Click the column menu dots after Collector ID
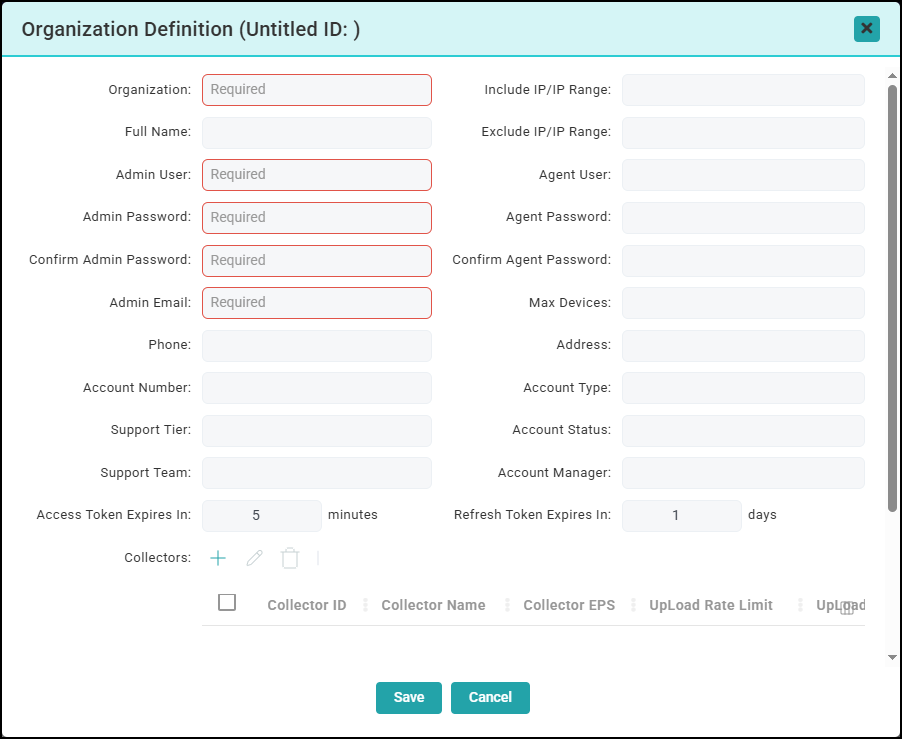The height and width of the screenshot is (739, 902). (365, 605)
